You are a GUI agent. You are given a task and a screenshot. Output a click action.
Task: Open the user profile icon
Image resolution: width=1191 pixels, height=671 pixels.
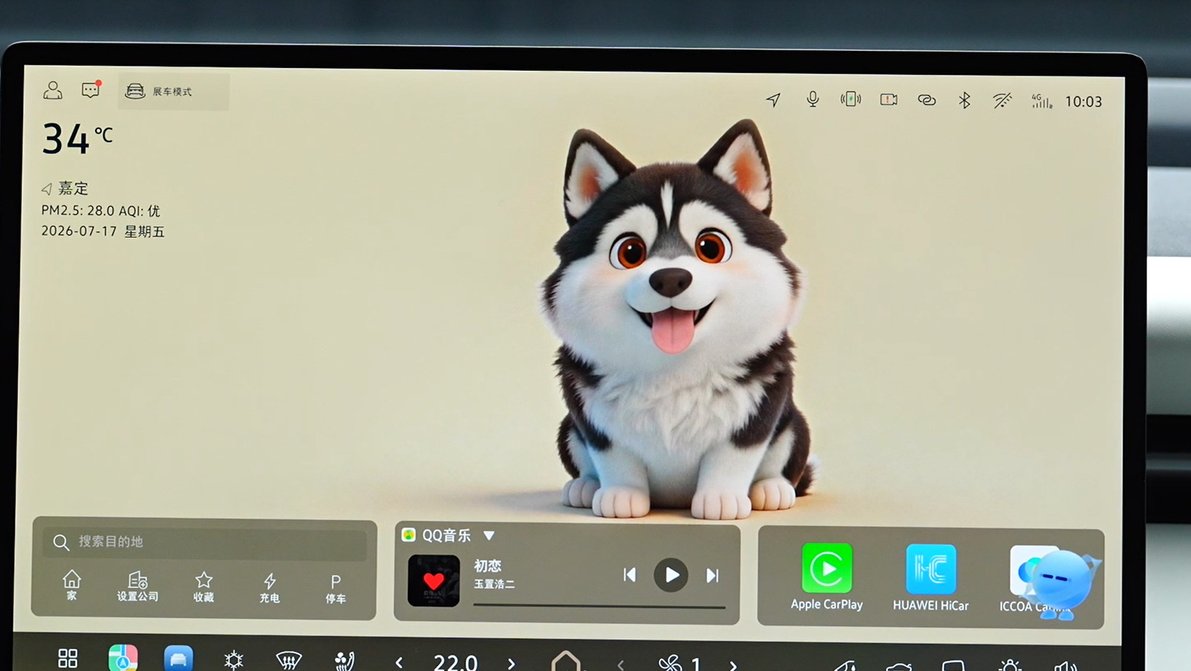[x=52, y=90]
